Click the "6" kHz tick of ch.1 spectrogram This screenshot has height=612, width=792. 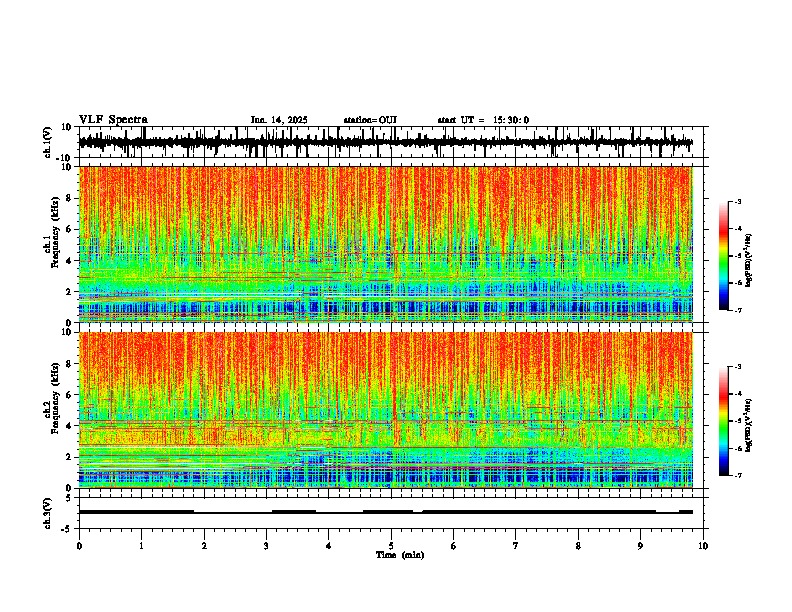pos(70,230)
